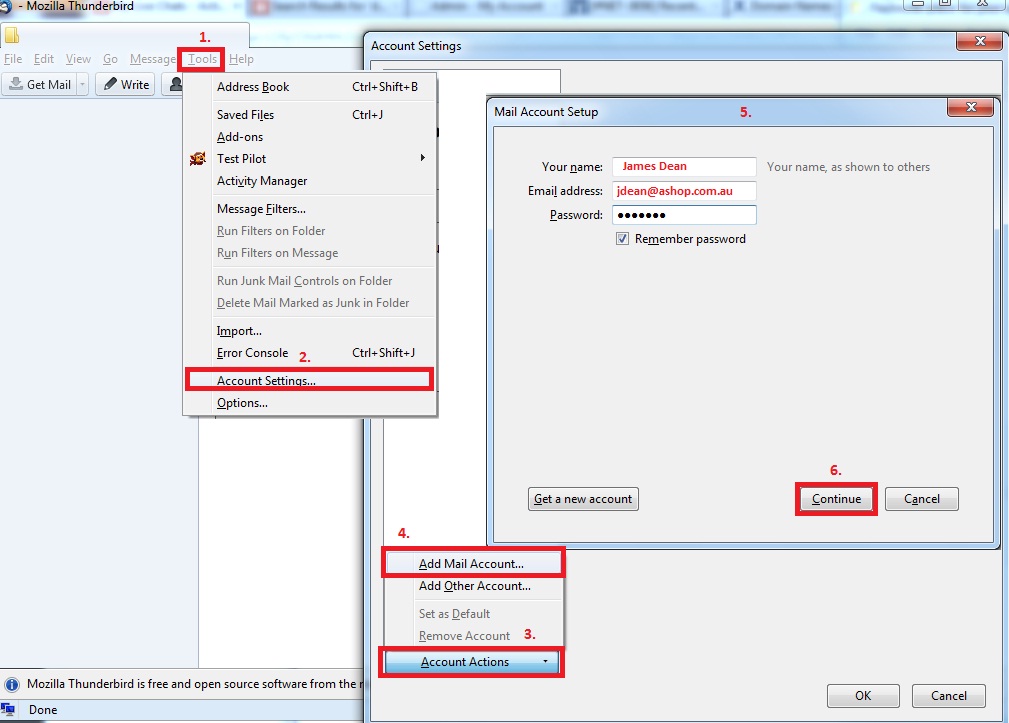Screen dimensions: 1009x723
Task: Open Options... menu entry
Action: (310, 403)
